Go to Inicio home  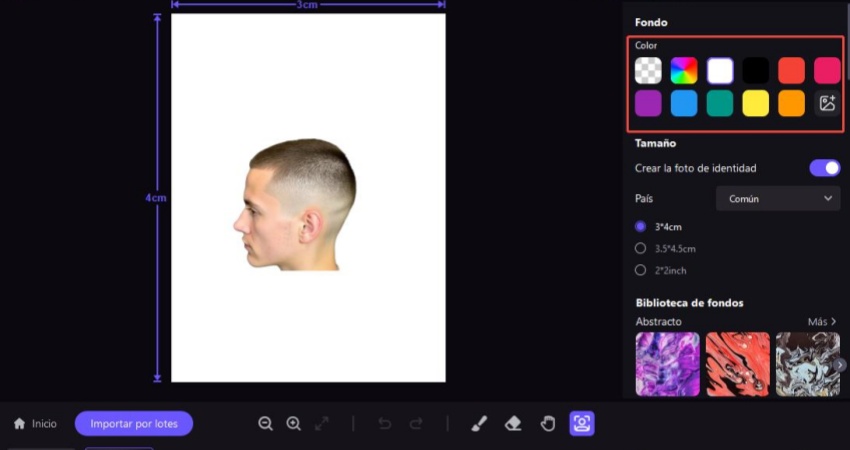pos(35,424)
